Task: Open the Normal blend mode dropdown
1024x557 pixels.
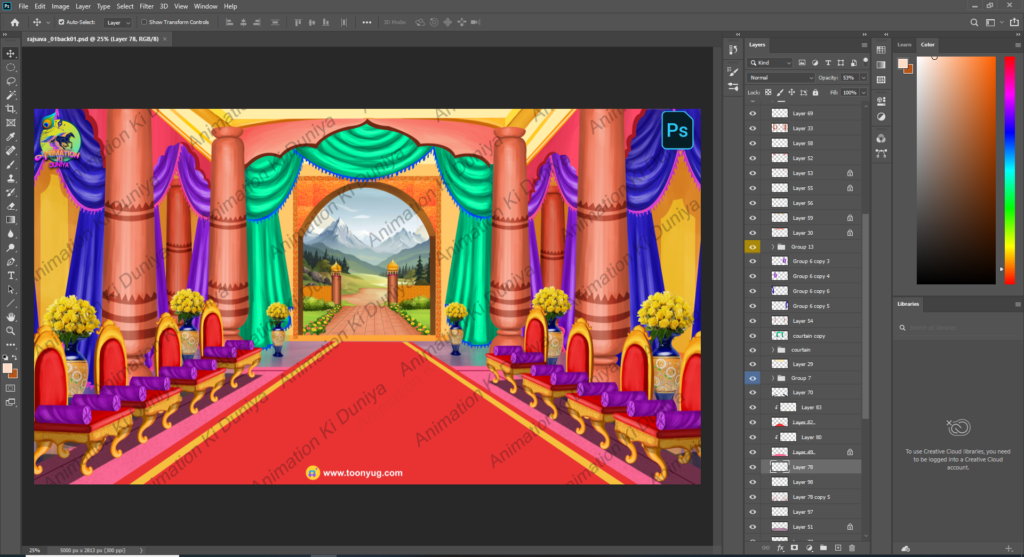Action: [781, 77]
